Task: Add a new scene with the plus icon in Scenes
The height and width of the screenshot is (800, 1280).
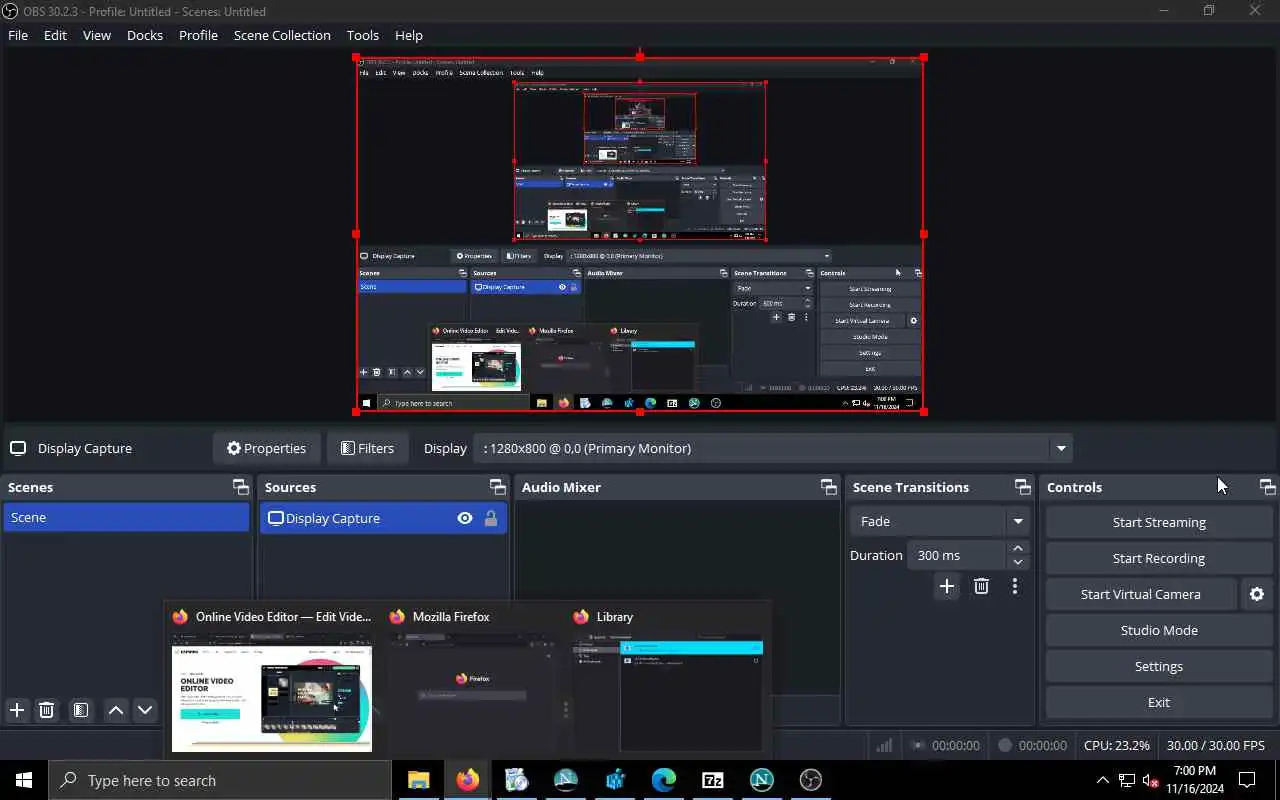Action: click(17, 710)
